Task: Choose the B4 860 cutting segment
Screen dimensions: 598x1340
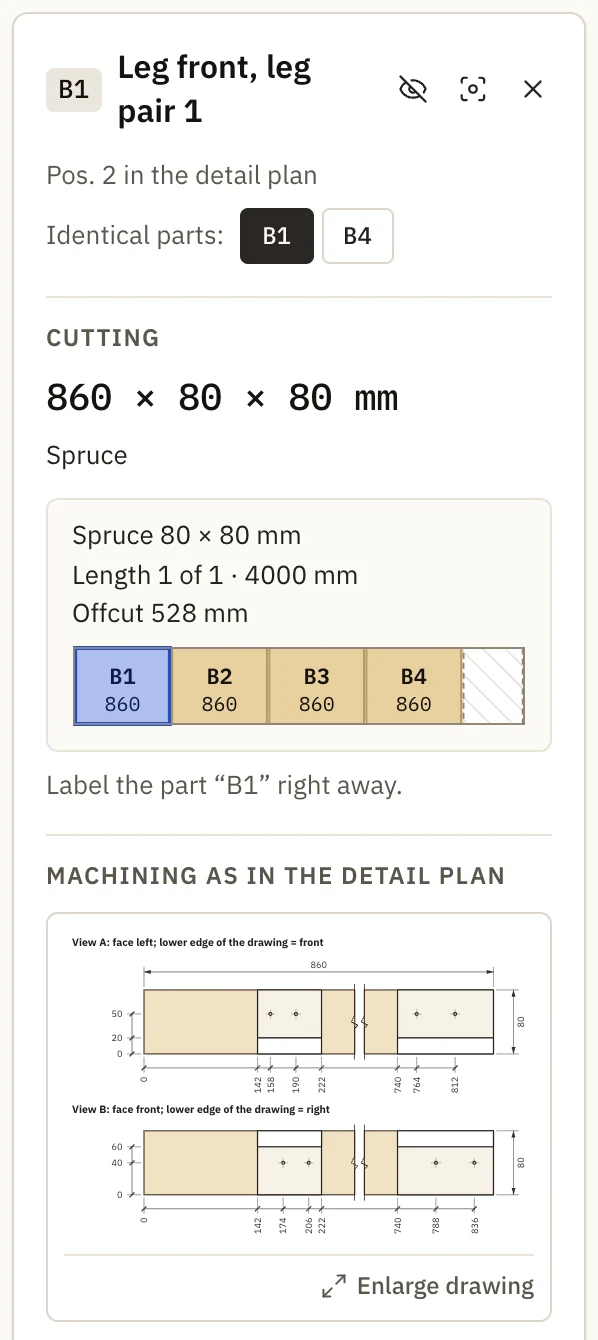Action: click(x=413, y=686)
